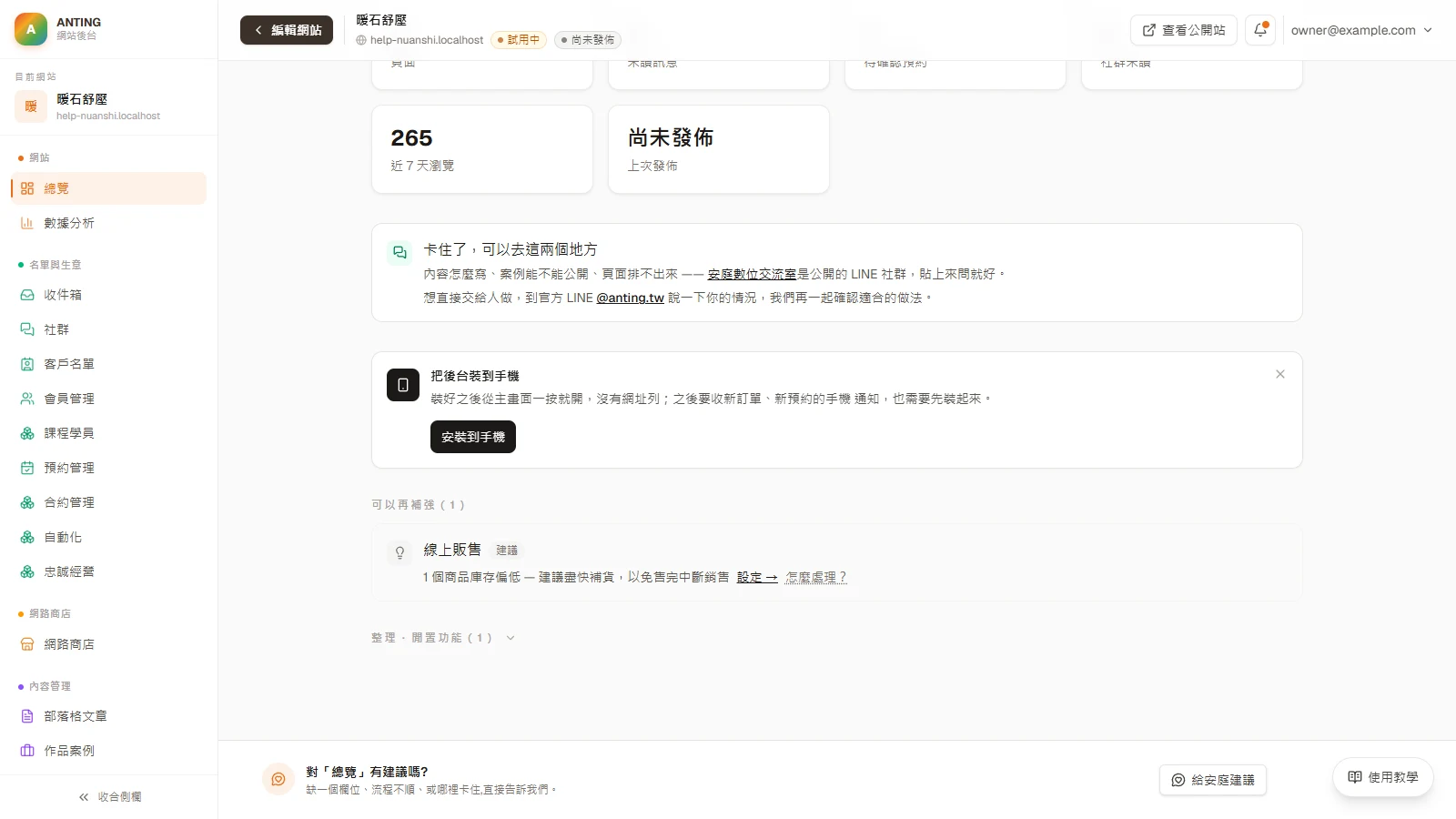Click the ANTING logo icon

pyautogui.click(x=31, y=29)
